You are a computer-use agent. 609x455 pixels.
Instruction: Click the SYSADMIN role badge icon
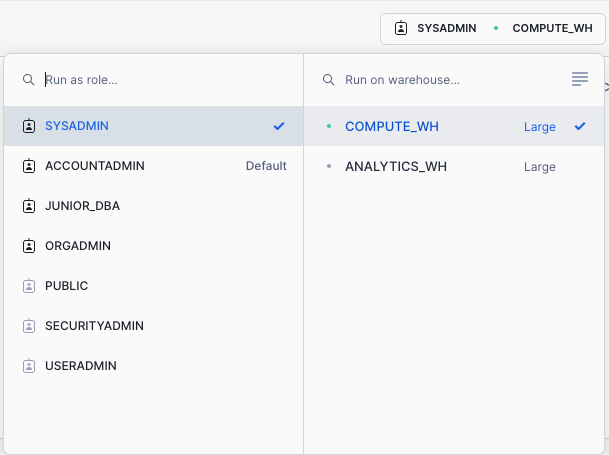[28, 126]
